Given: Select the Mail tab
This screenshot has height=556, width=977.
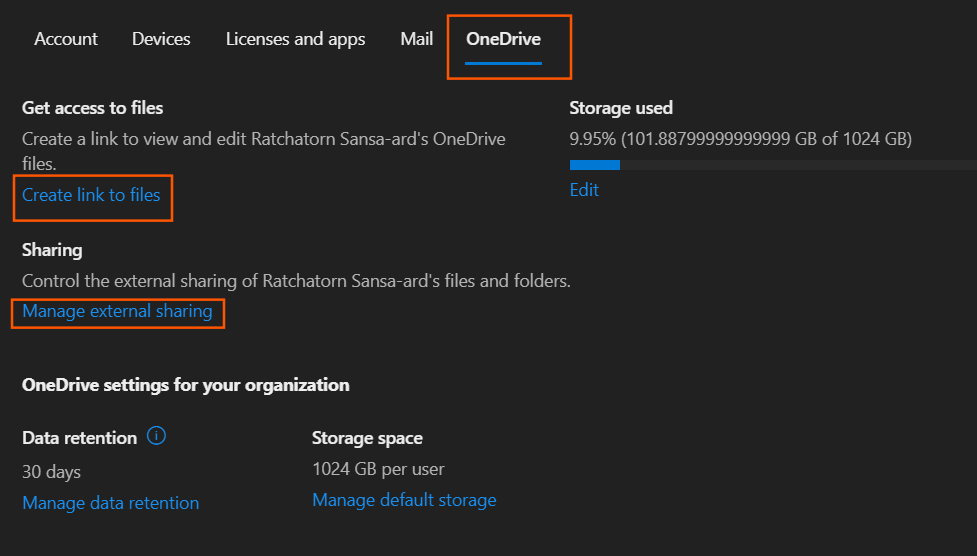Looking at the screenshot, I should (x=416, y=39).
